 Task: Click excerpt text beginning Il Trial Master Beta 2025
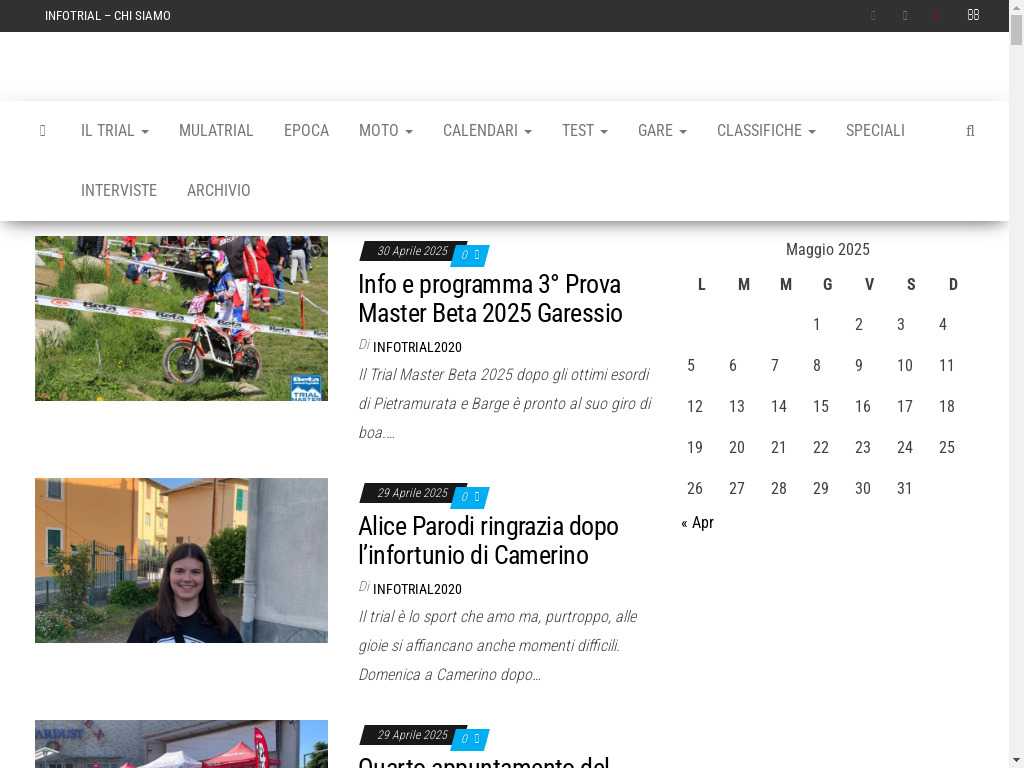(x=505, y=404)
